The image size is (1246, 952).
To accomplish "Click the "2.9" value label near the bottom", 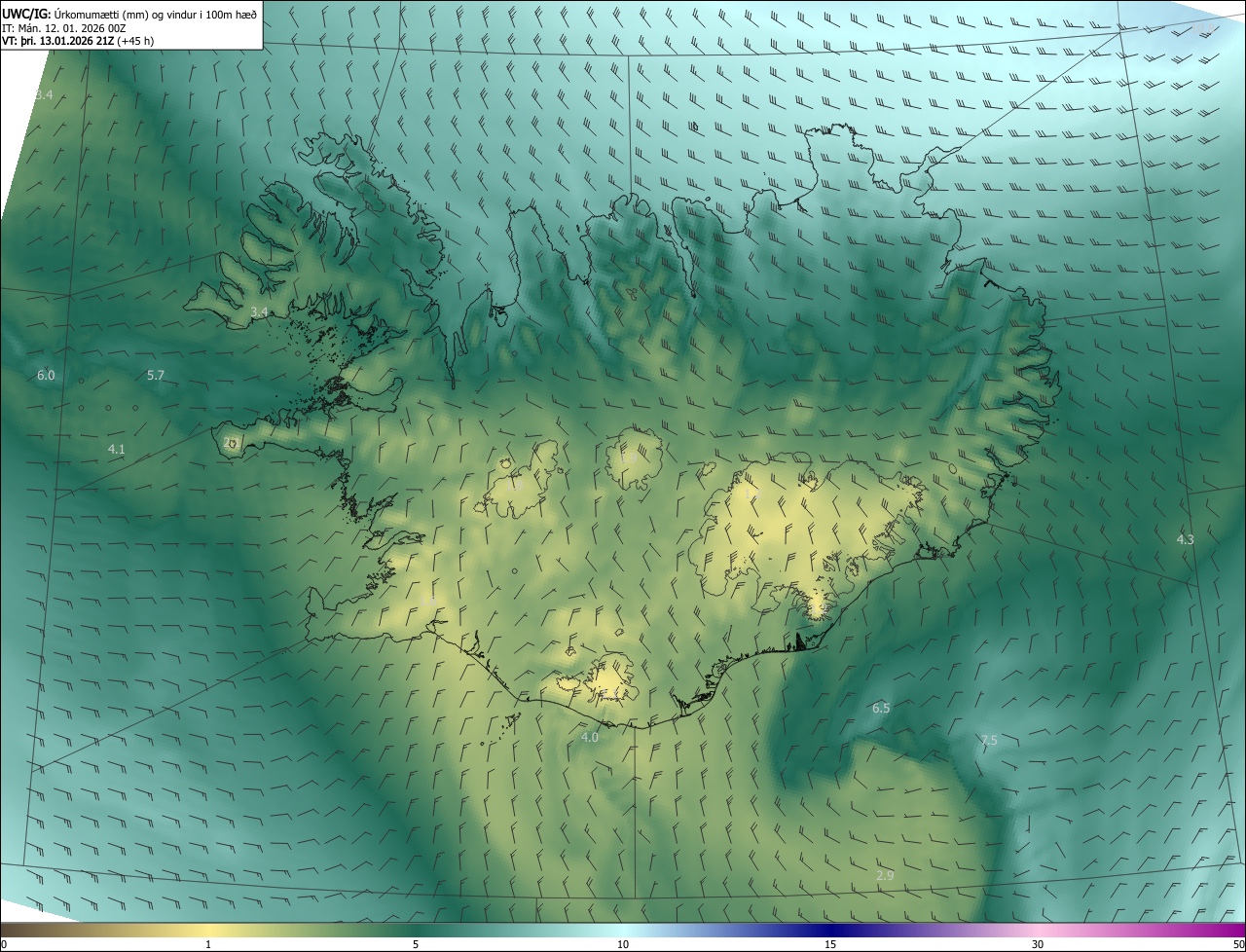I will (885, 875).
